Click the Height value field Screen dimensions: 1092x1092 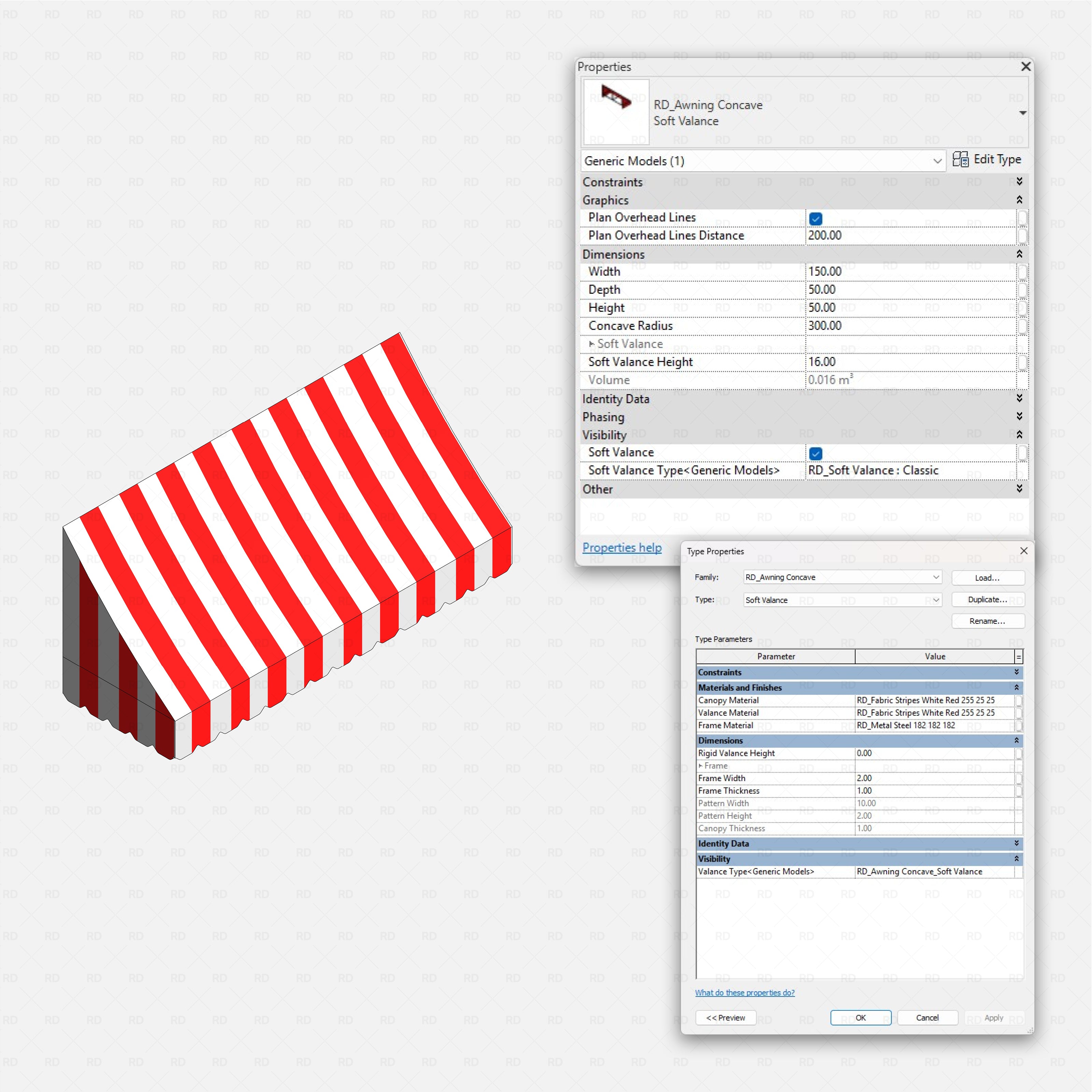pos(910,308)
